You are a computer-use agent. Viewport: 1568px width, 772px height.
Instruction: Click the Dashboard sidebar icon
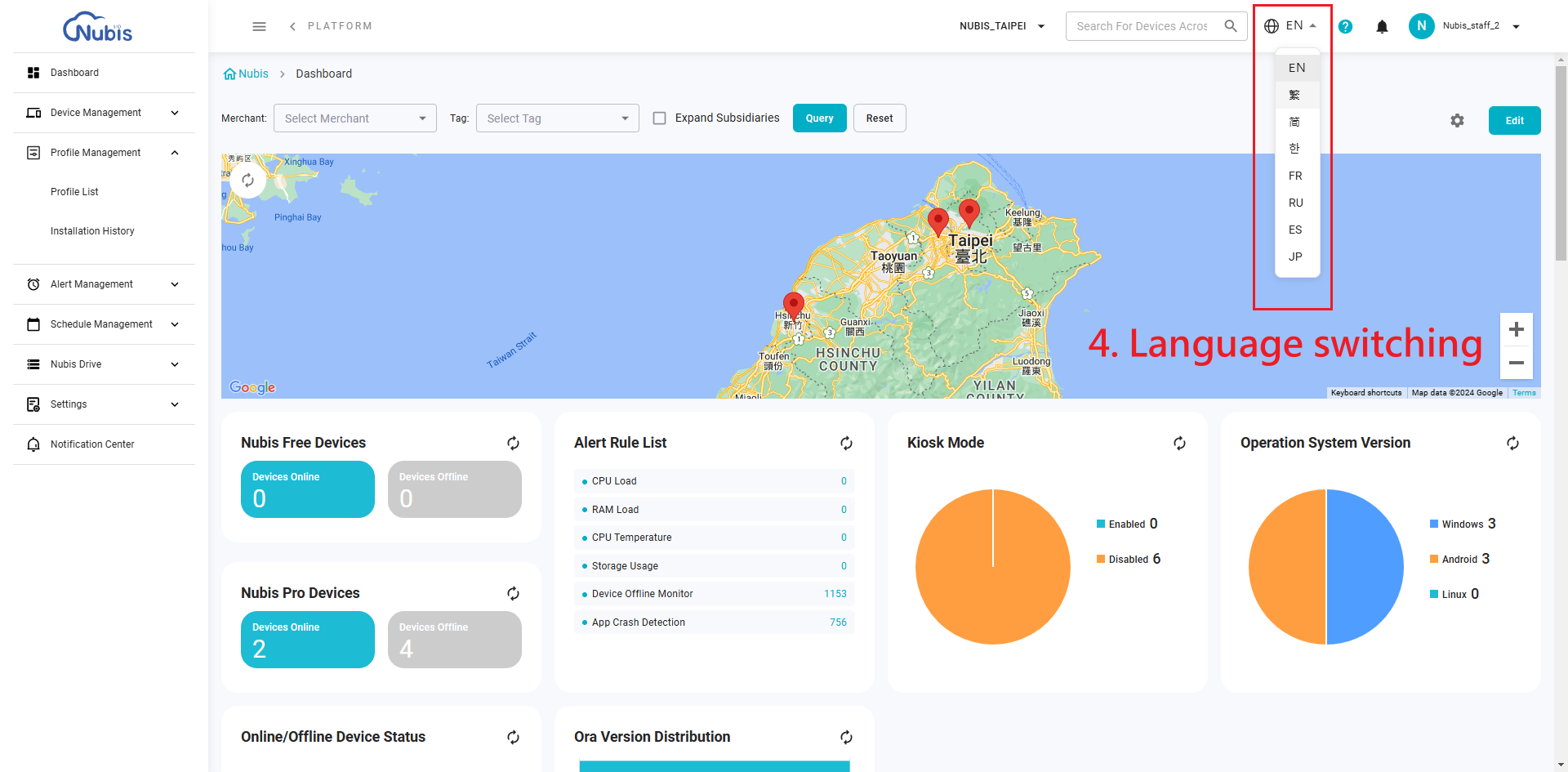[x=33, y=73]
